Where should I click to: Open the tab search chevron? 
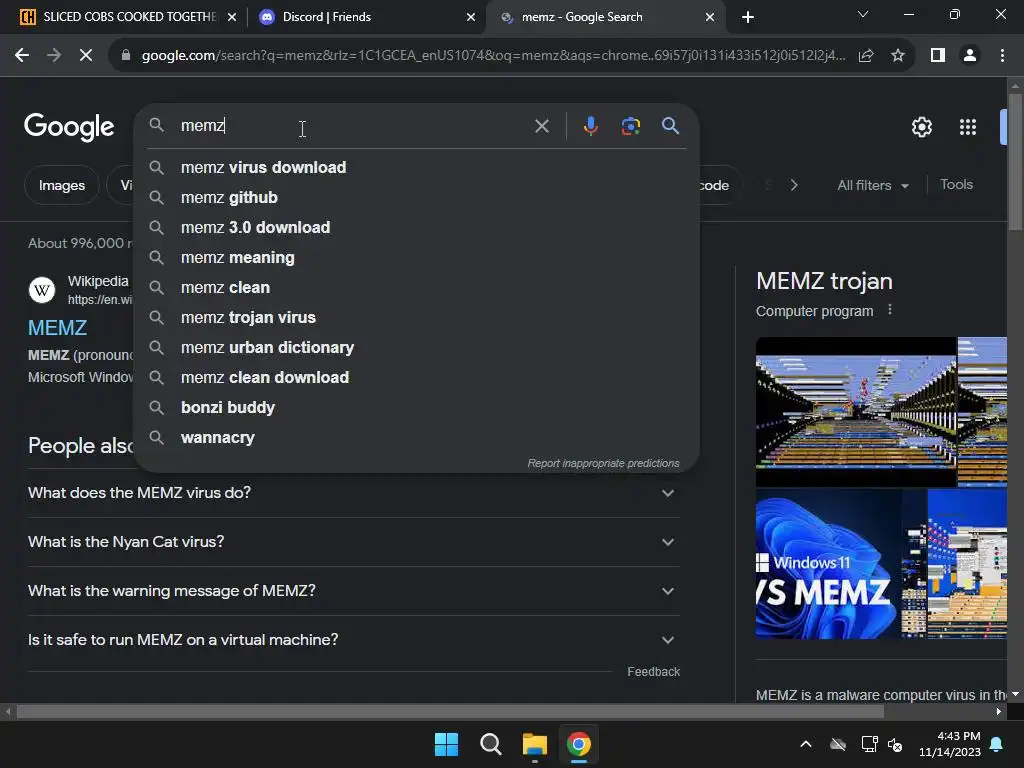(x=863, y=14)
